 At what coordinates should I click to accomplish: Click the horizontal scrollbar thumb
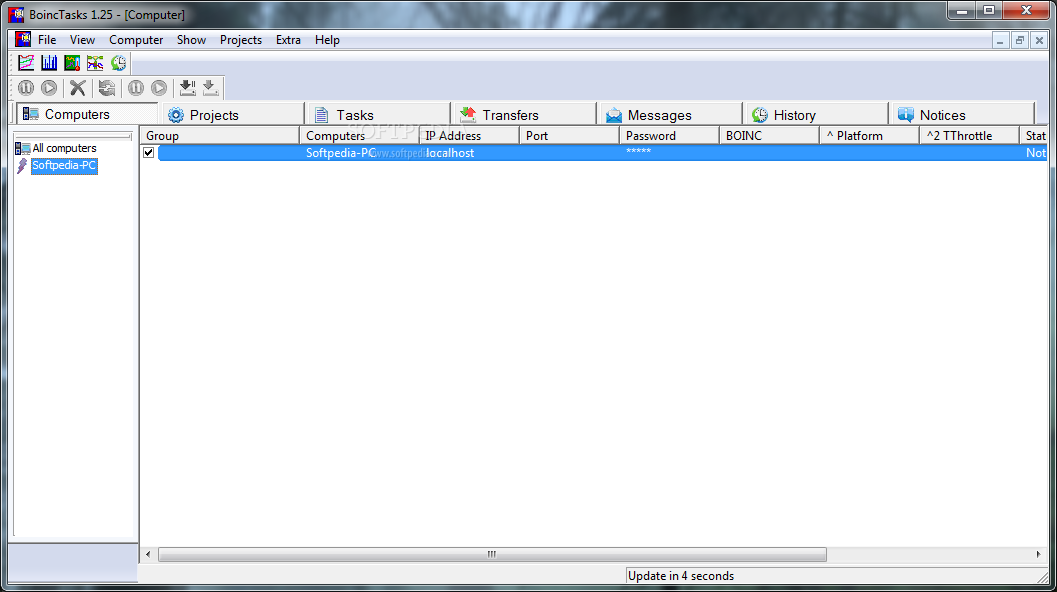tap(492, 554)
